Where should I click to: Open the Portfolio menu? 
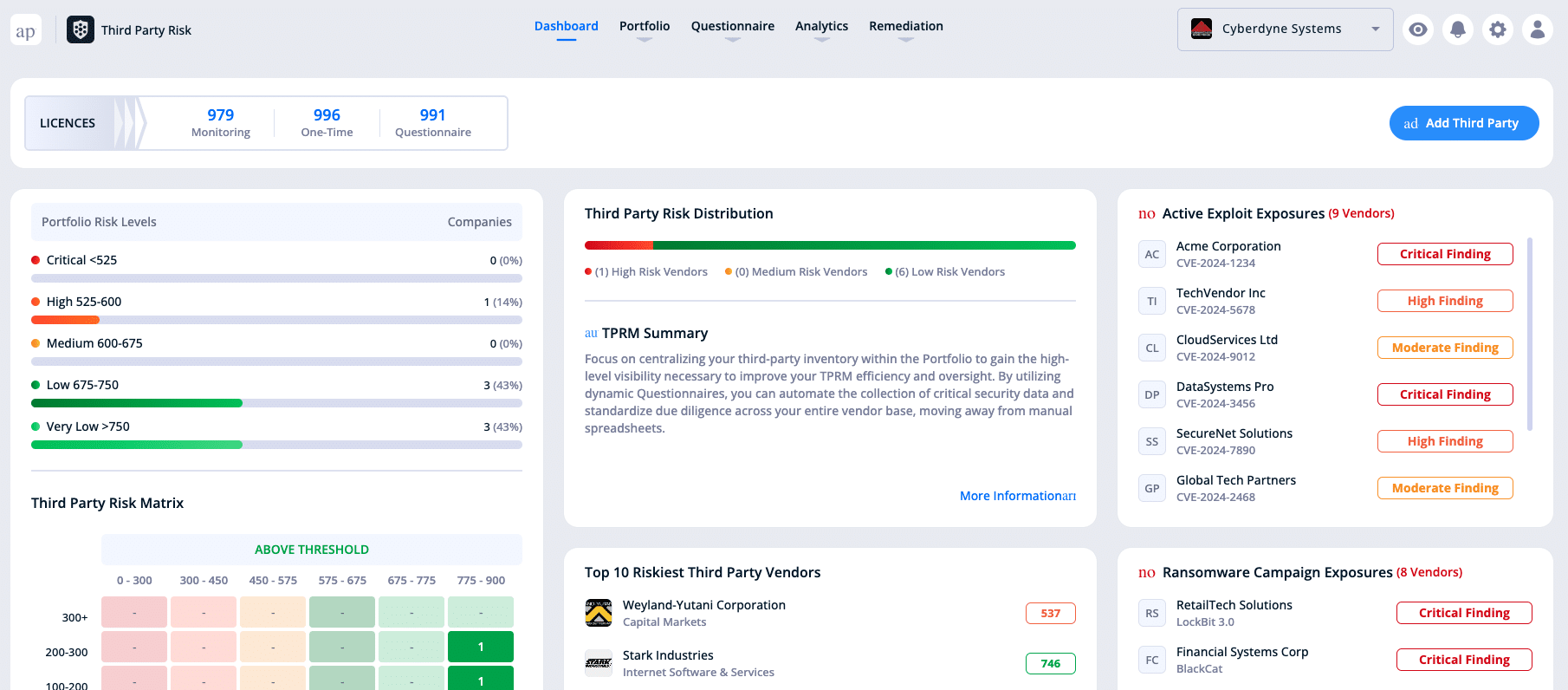click(645, 26)
